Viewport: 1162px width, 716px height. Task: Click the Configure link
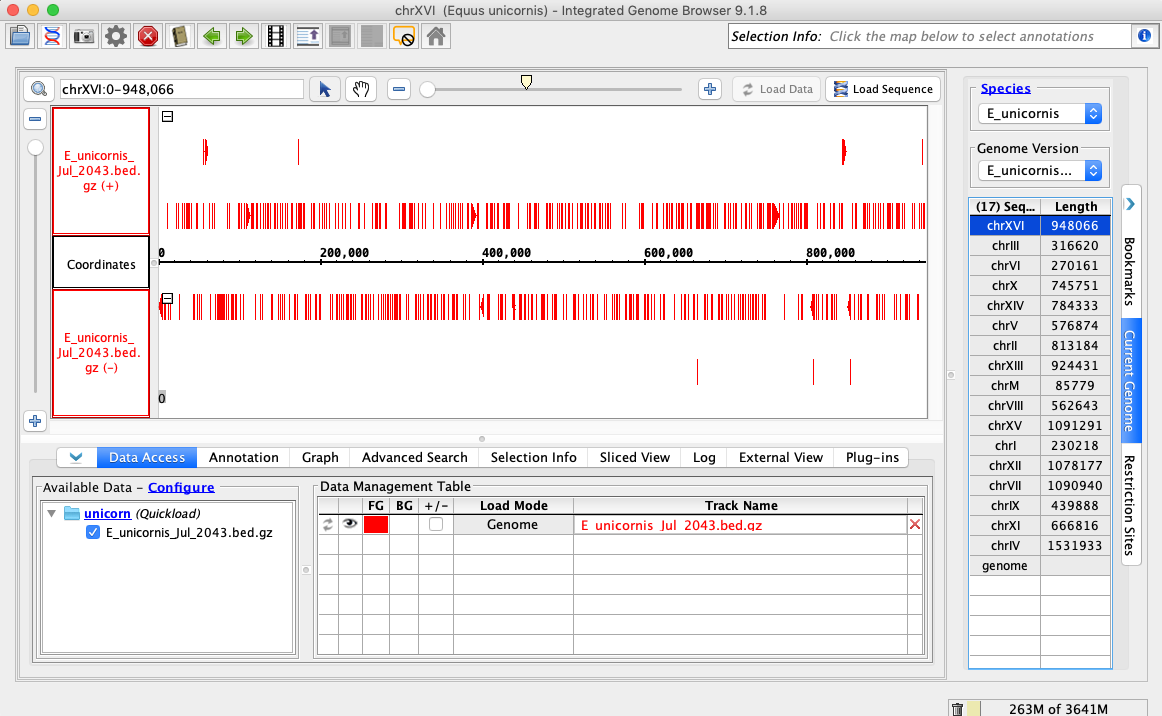pyautogui.click(x=181, y=487)
